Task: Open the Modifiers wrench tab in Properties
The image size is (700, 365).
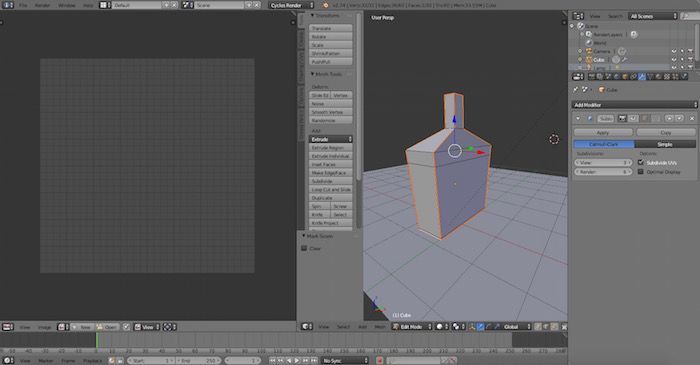Action: 642,77
